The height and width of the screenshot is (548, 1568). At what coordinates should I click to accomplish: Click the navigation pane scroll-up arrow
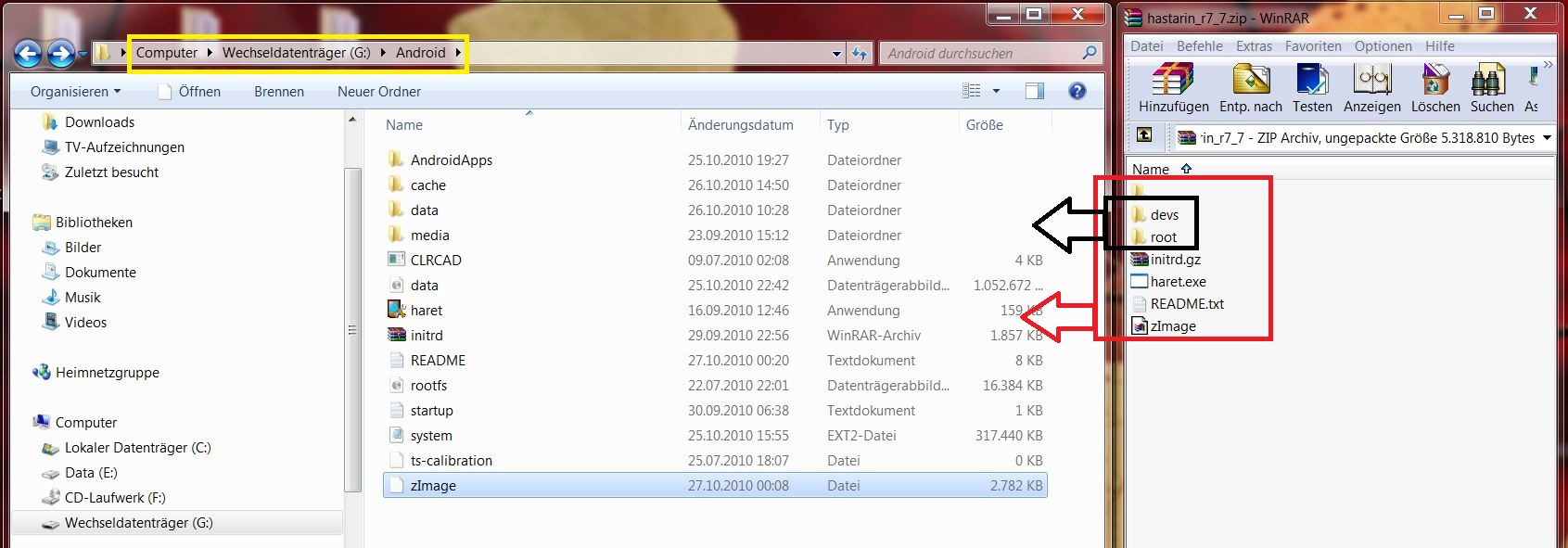352,121
